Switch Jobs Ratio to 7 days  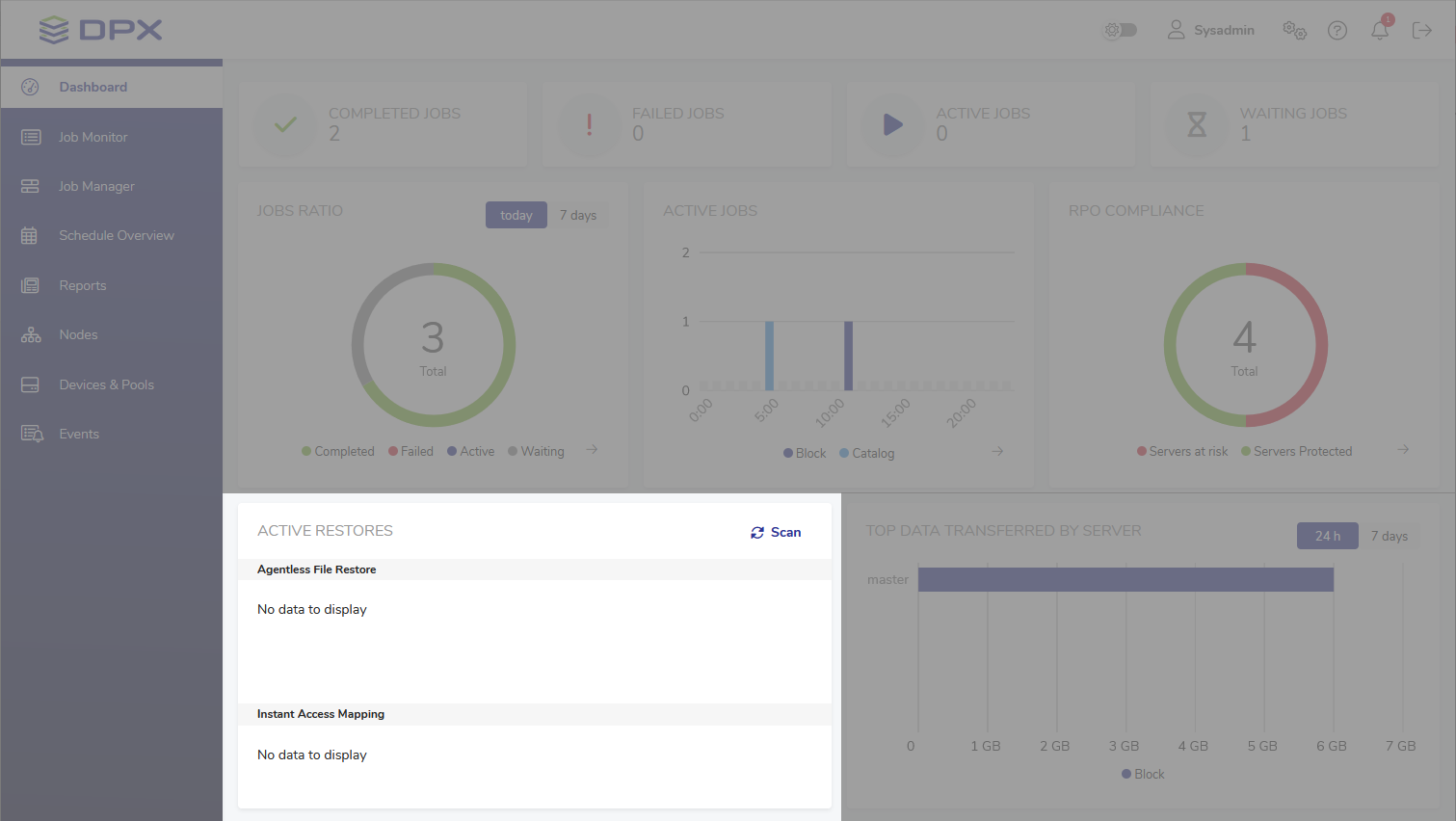tap(578, 216)
